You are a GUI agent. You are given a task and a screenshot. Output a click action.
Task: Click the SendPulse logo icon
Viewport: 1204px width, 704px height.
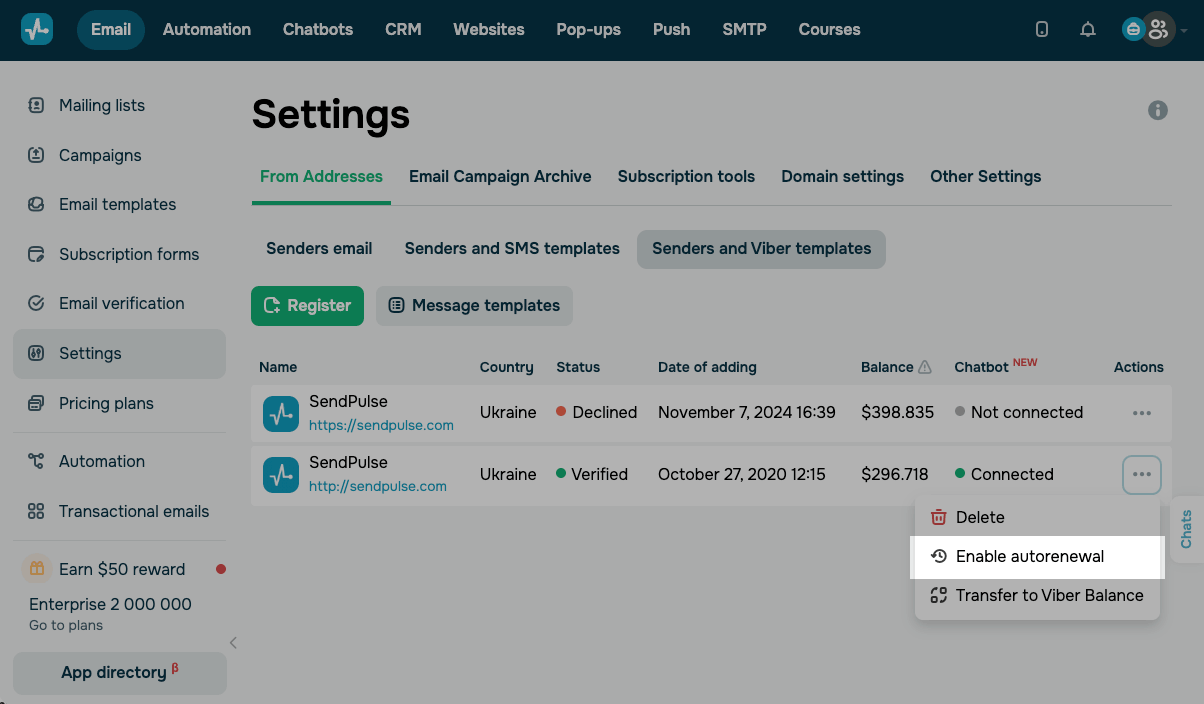pyautogui.click(x=37, y=30)
